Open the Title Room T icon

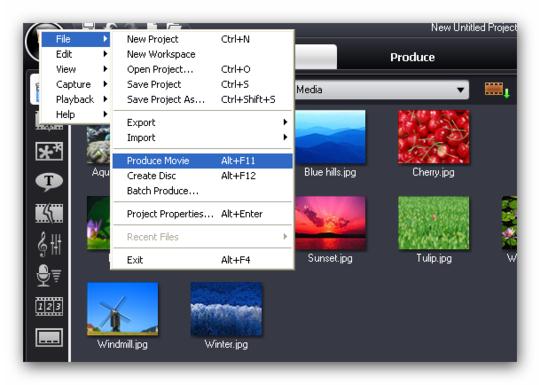pyautogui.click(x=49, y=181)
